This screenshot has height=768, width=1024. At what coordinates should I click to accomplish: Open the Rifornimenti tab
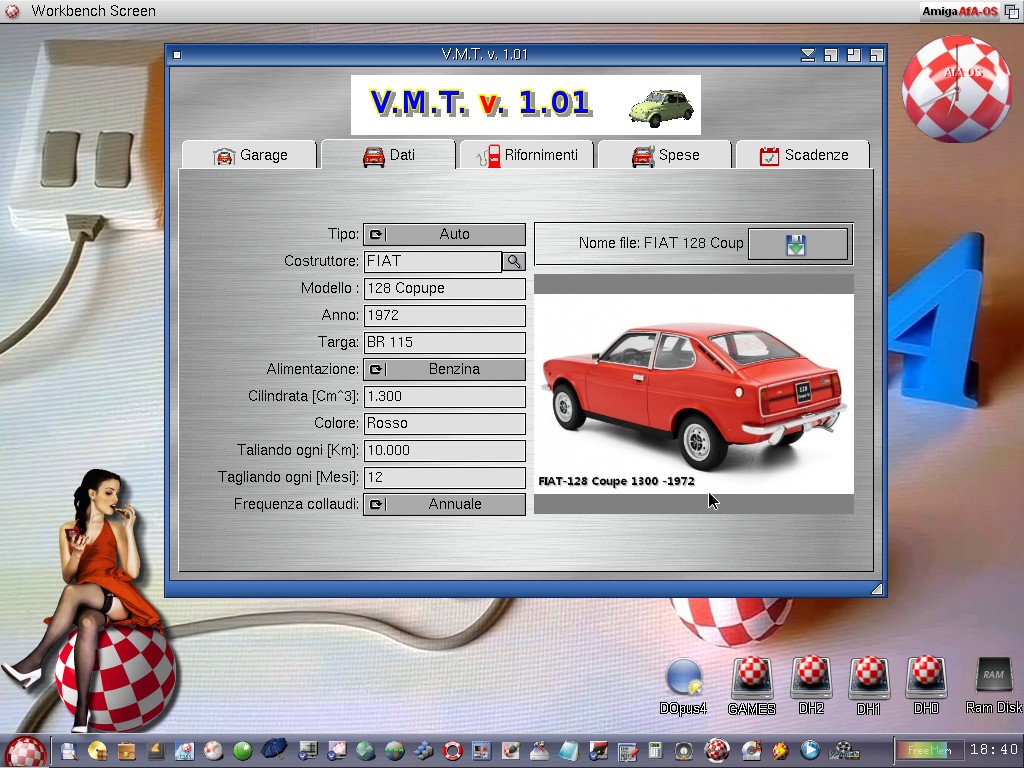click(526, 155)
